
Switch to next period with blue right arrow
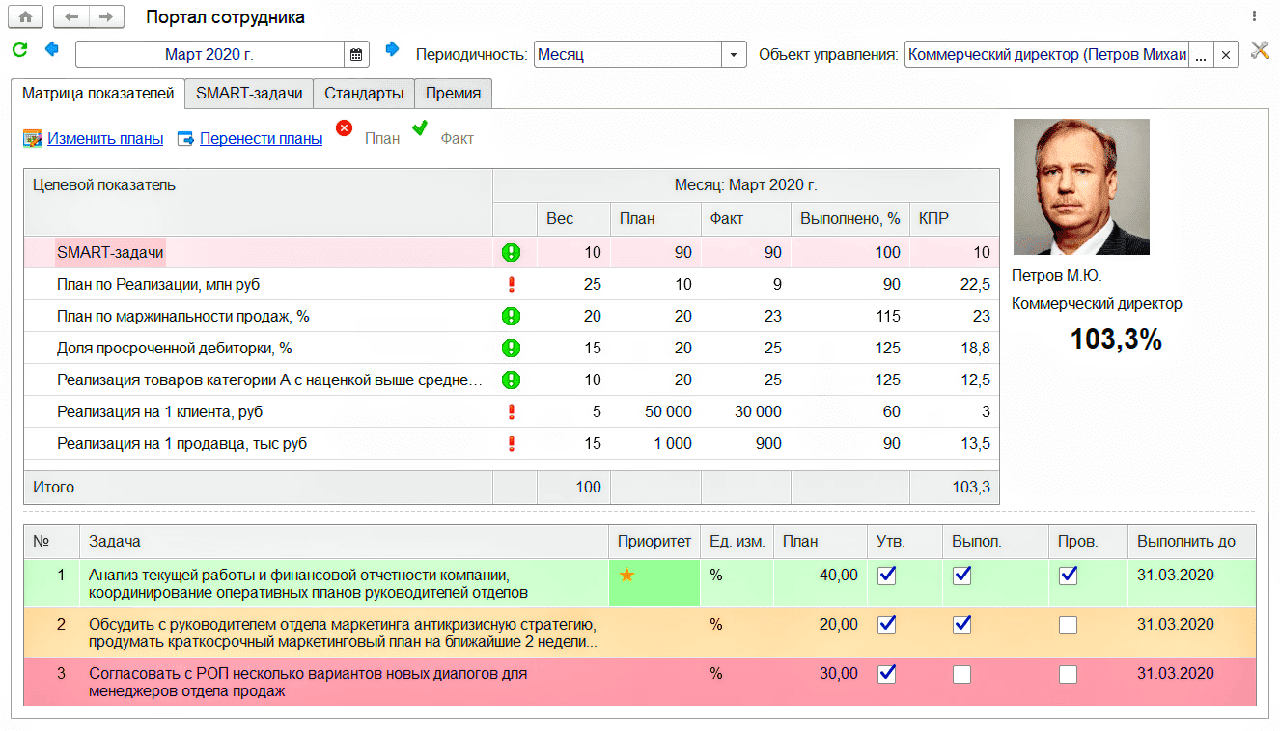[392, 49]
